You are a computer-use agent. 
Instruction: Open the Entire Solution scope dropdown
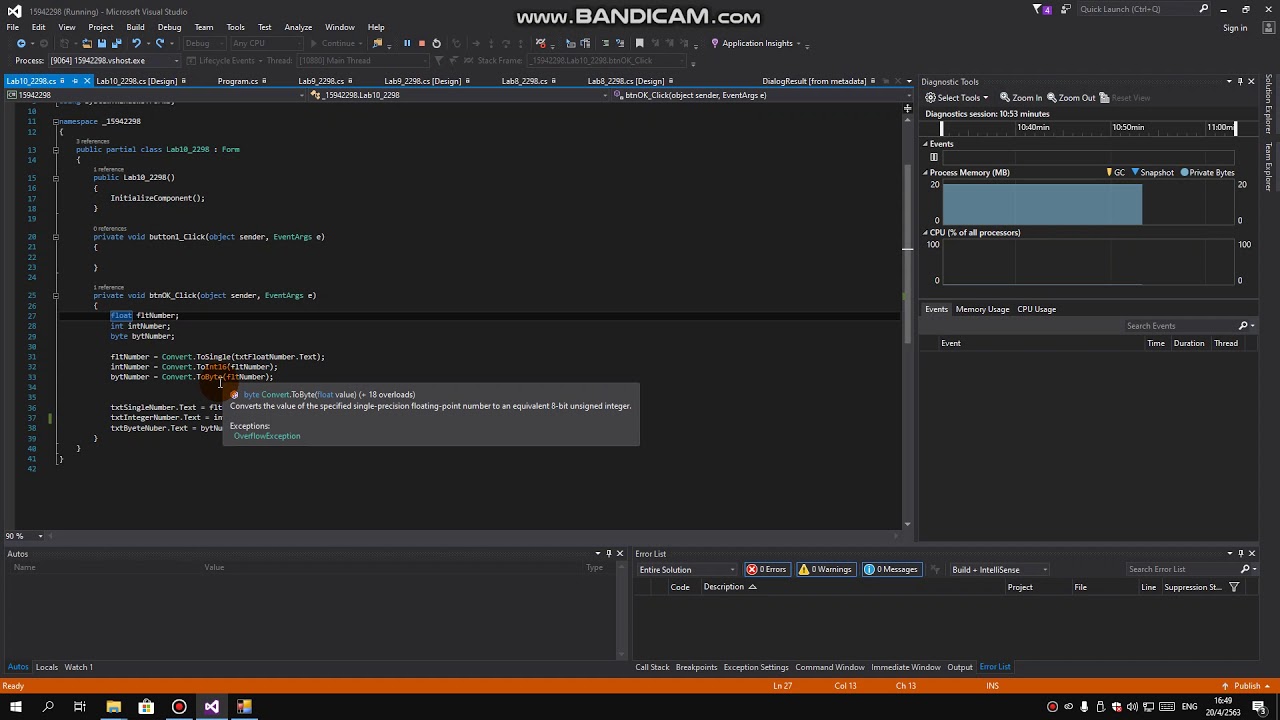(687, 570)
